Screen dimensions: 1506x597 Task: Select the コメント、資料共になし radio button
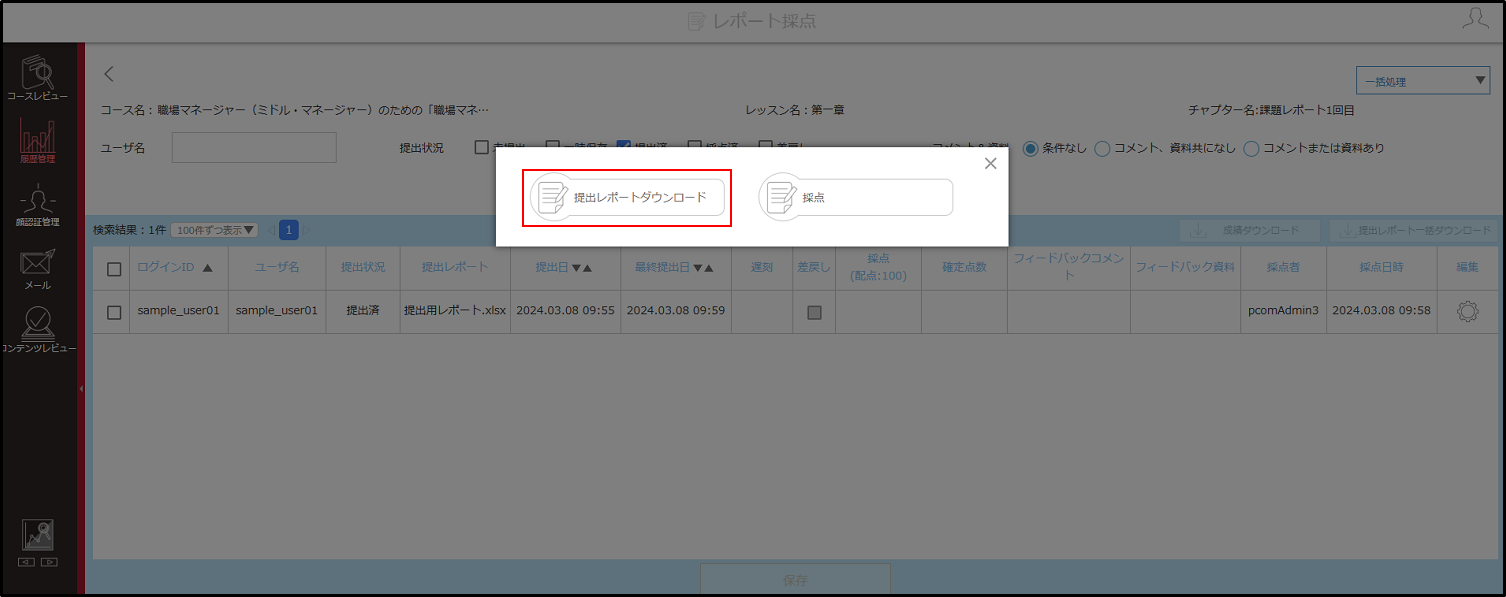click(x=1102, y=148)
